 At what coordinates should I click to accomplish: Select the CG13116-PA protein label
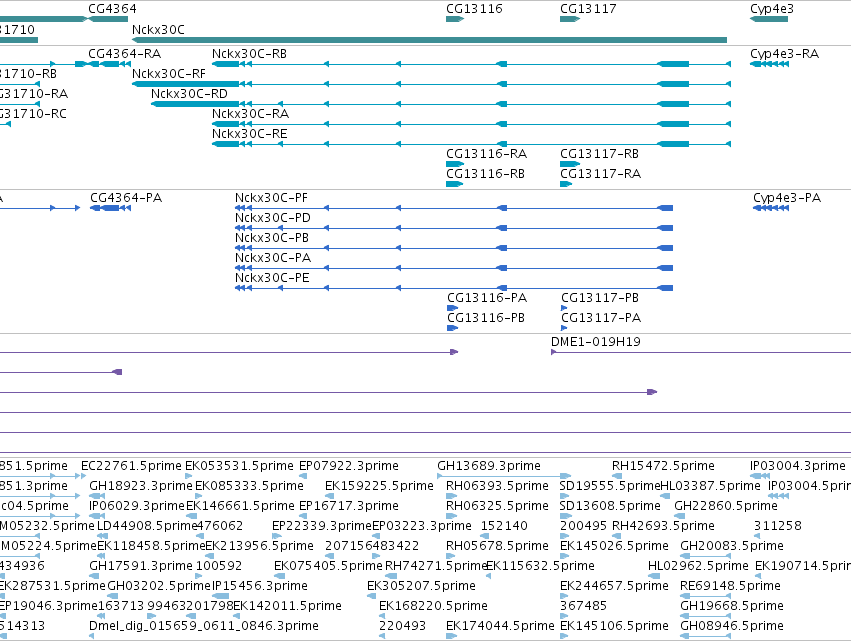(x=487, y=297)
